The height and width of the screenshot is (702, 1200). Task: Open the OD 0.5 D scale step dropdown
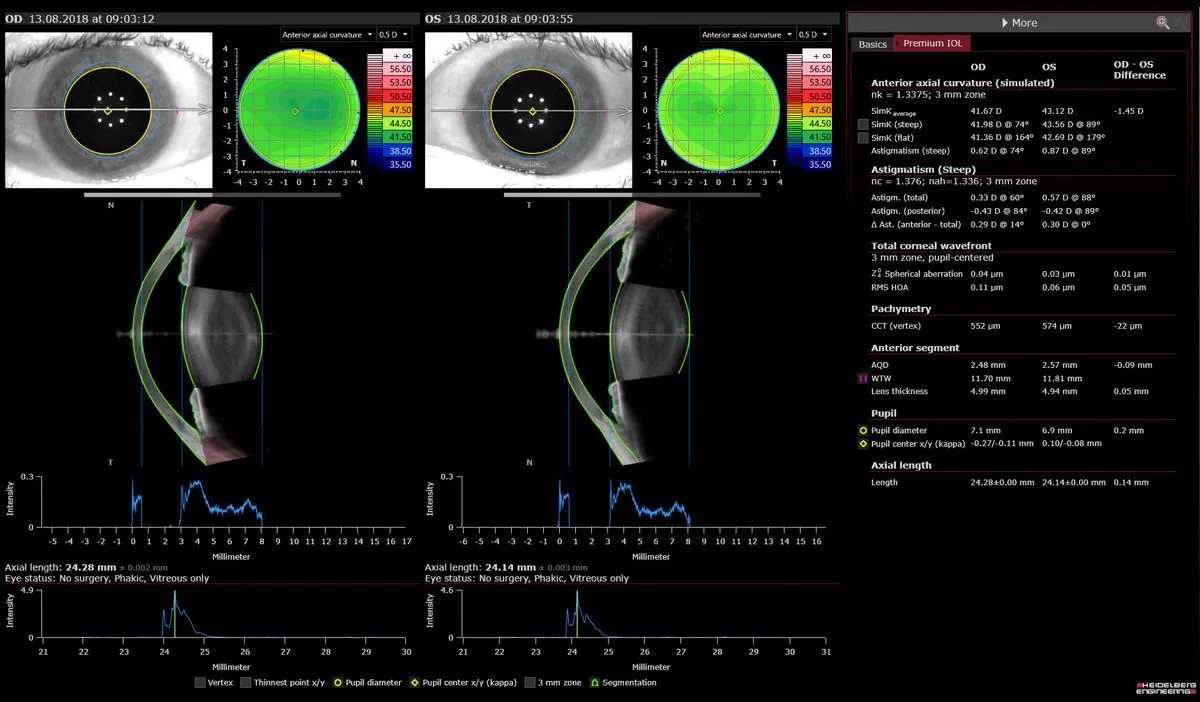pyautogui.click(x=394, y=35)
